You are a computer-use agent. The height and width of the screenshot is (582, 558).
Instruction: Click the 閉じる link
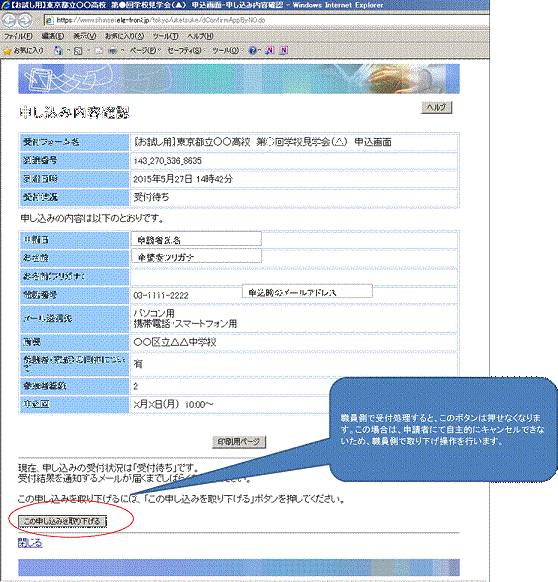[x=30, y=543]
